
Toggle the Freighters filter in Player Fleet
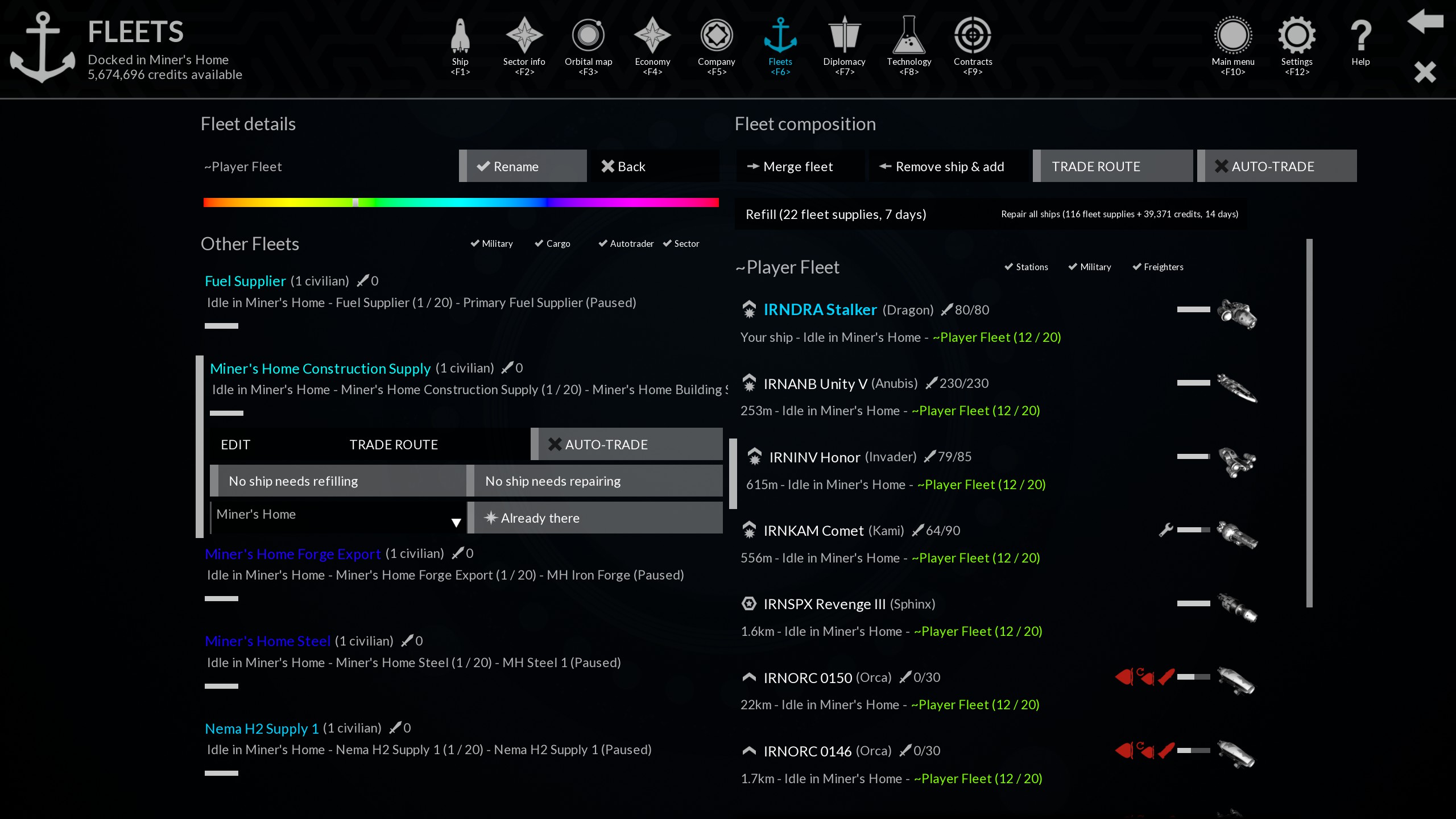(x=1157, y=267)
